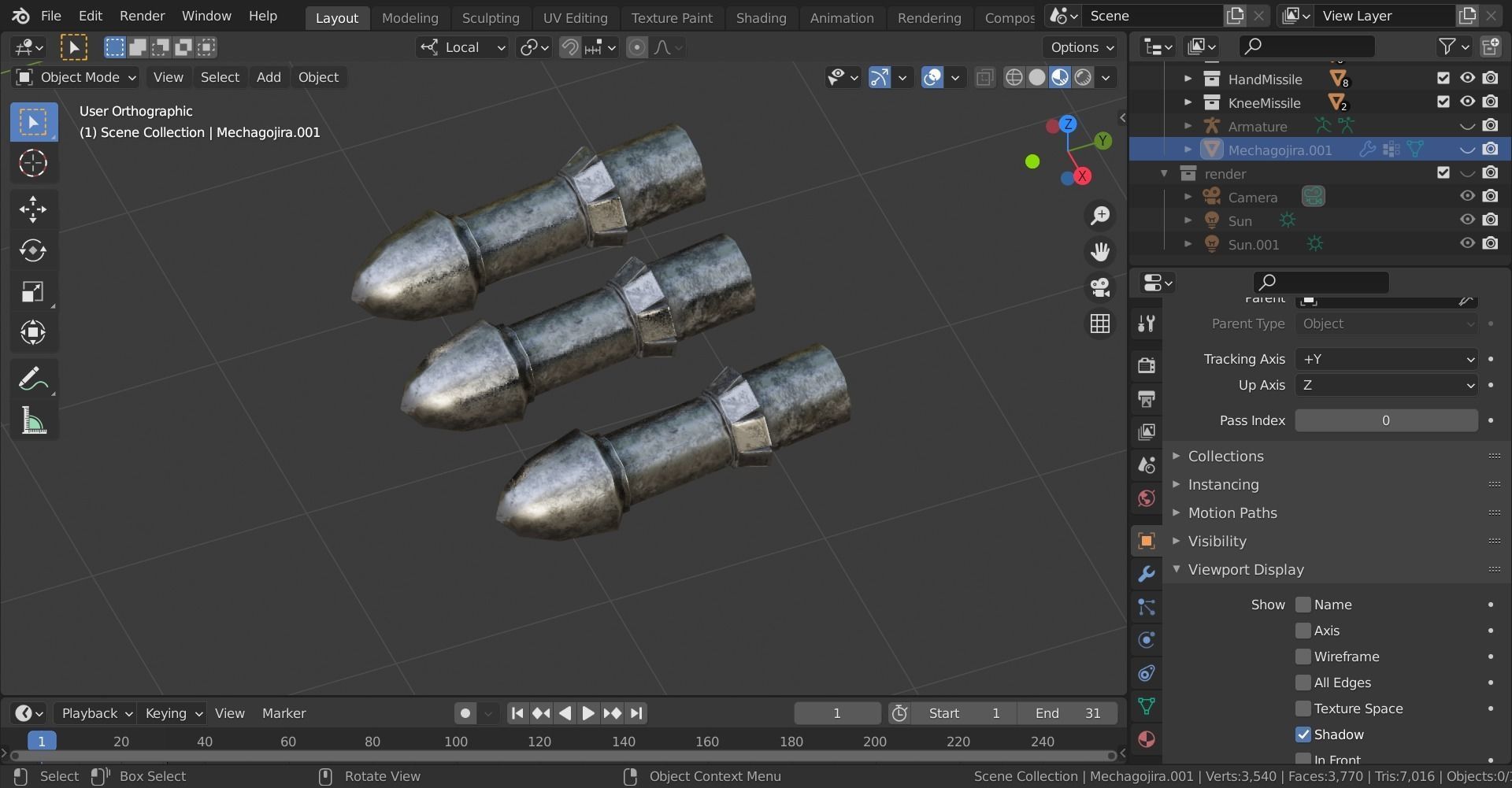
Task: Collapse the Viewport Display panel
Action: [1246, 569]
